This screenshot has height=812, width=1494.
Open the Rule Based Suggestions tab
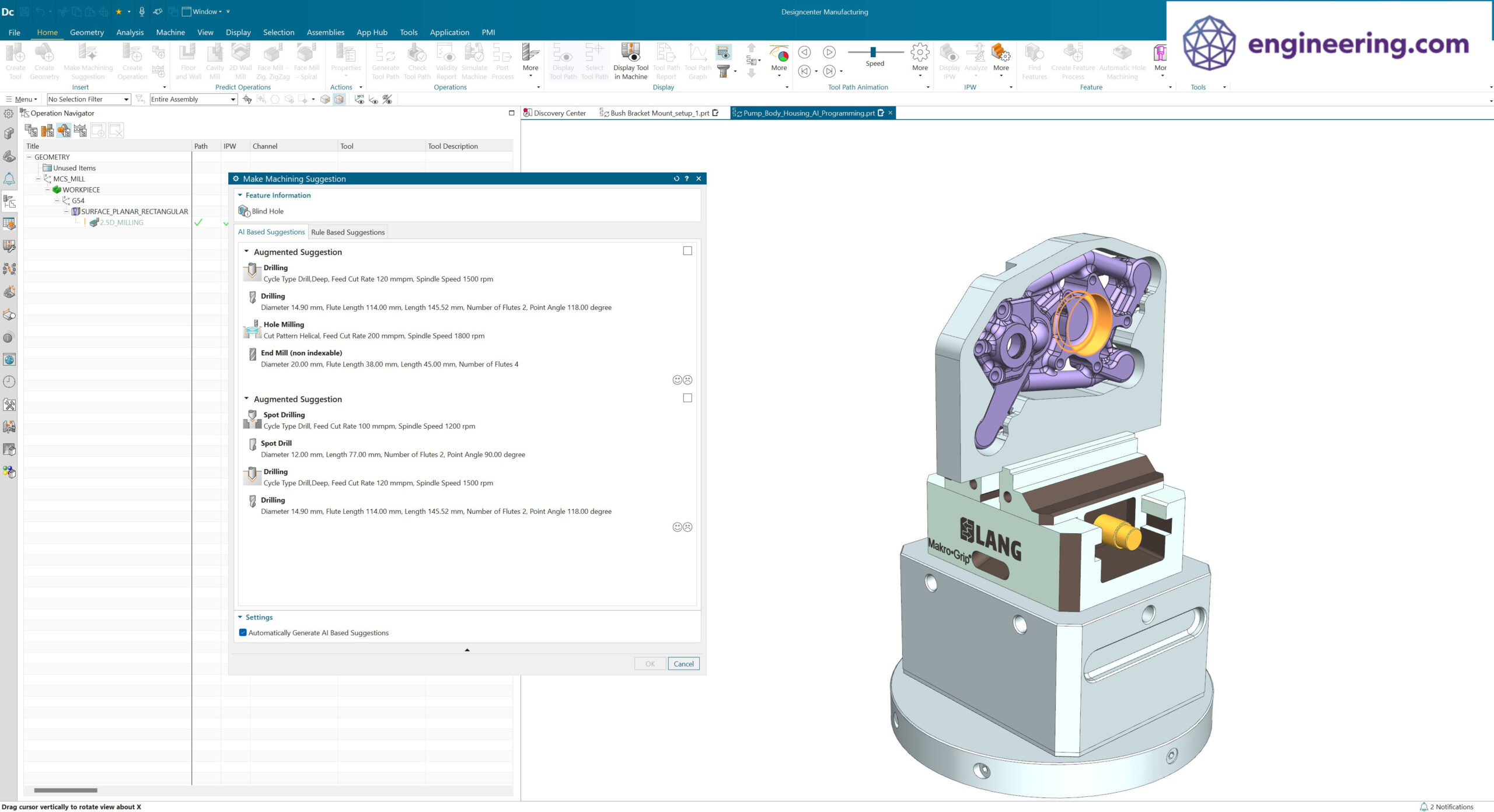click(348, 232)
